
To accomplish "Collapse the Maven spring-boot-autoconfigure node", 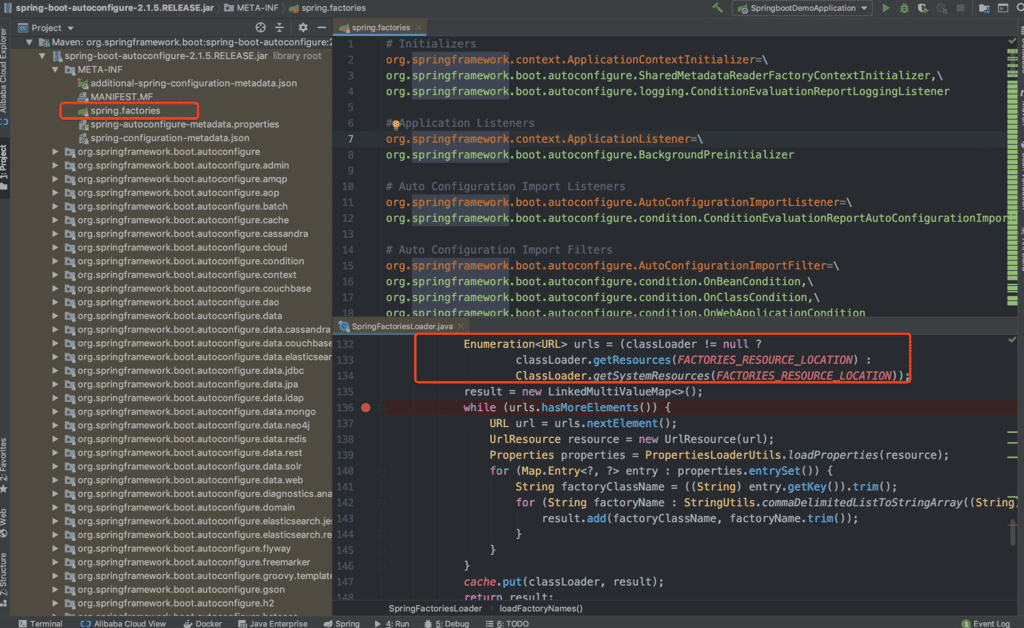I will click(29, 42).
